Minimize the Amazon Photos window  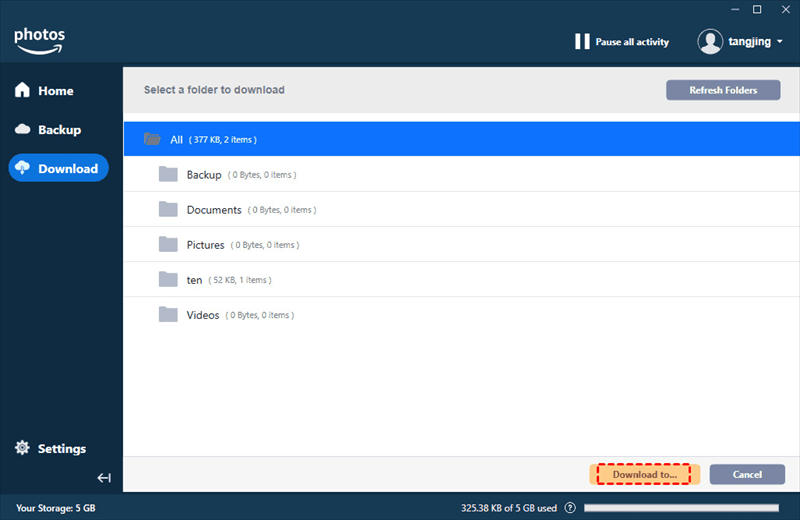735,9
